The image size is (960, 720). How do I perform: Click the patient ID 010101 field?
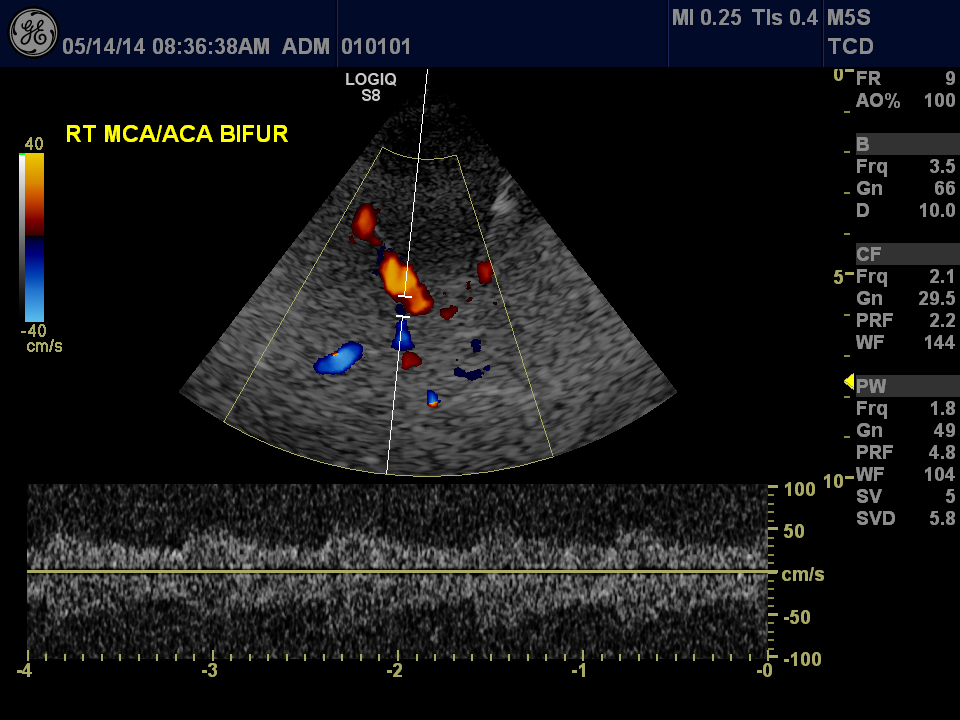(376, 47)
